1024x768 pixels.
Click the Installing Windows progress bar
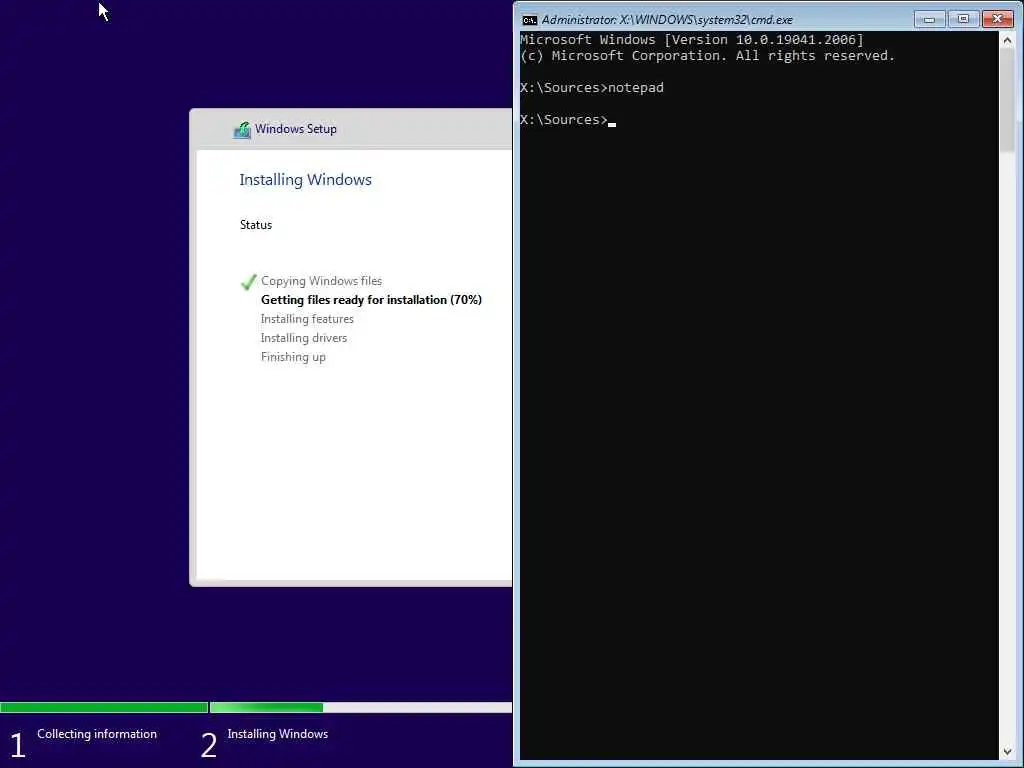[360, 707]
